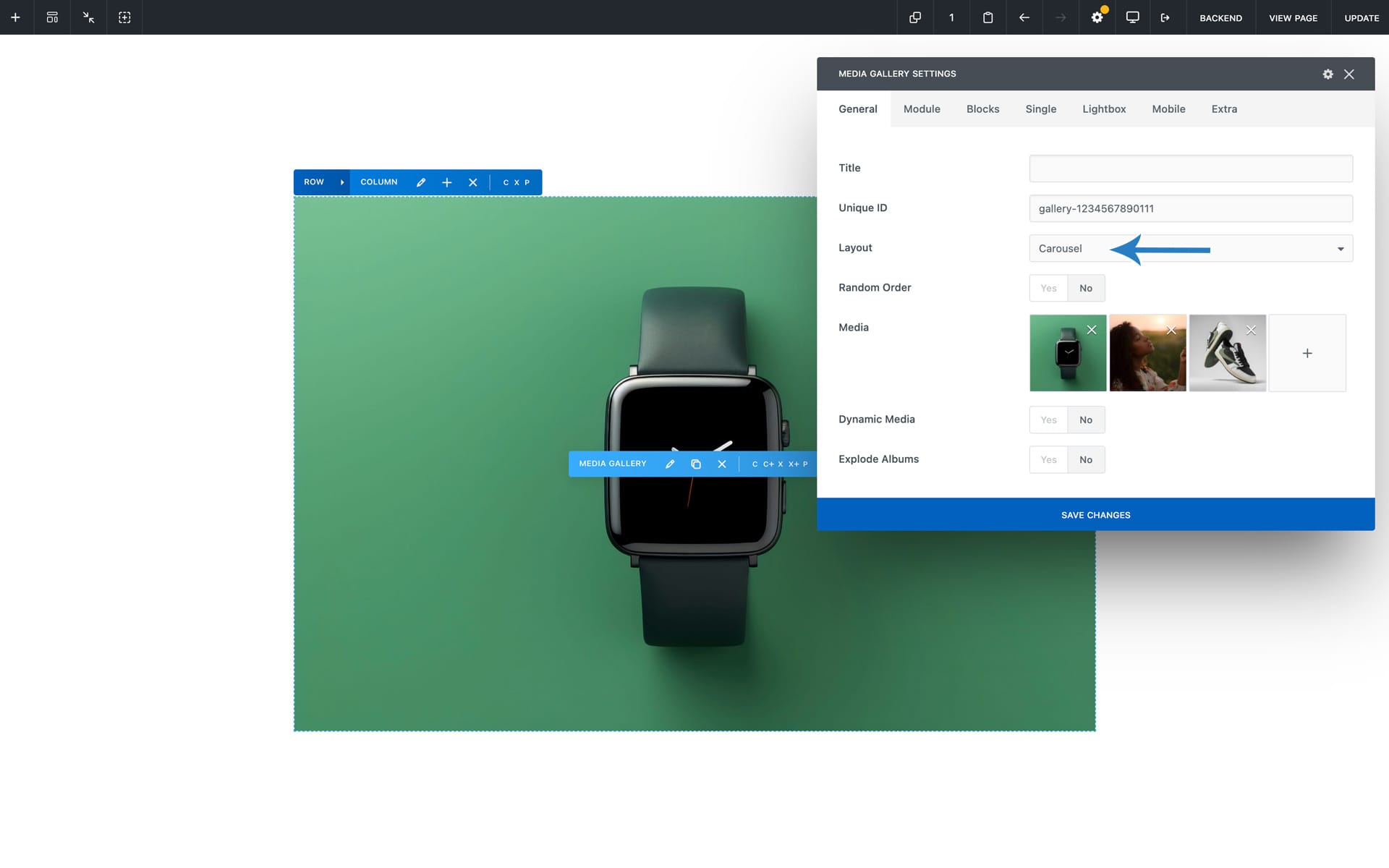This screenshot has width=1389, height=868.
Task: Select the sneaker media thumbnail
Action: [x=1227, y=358]
